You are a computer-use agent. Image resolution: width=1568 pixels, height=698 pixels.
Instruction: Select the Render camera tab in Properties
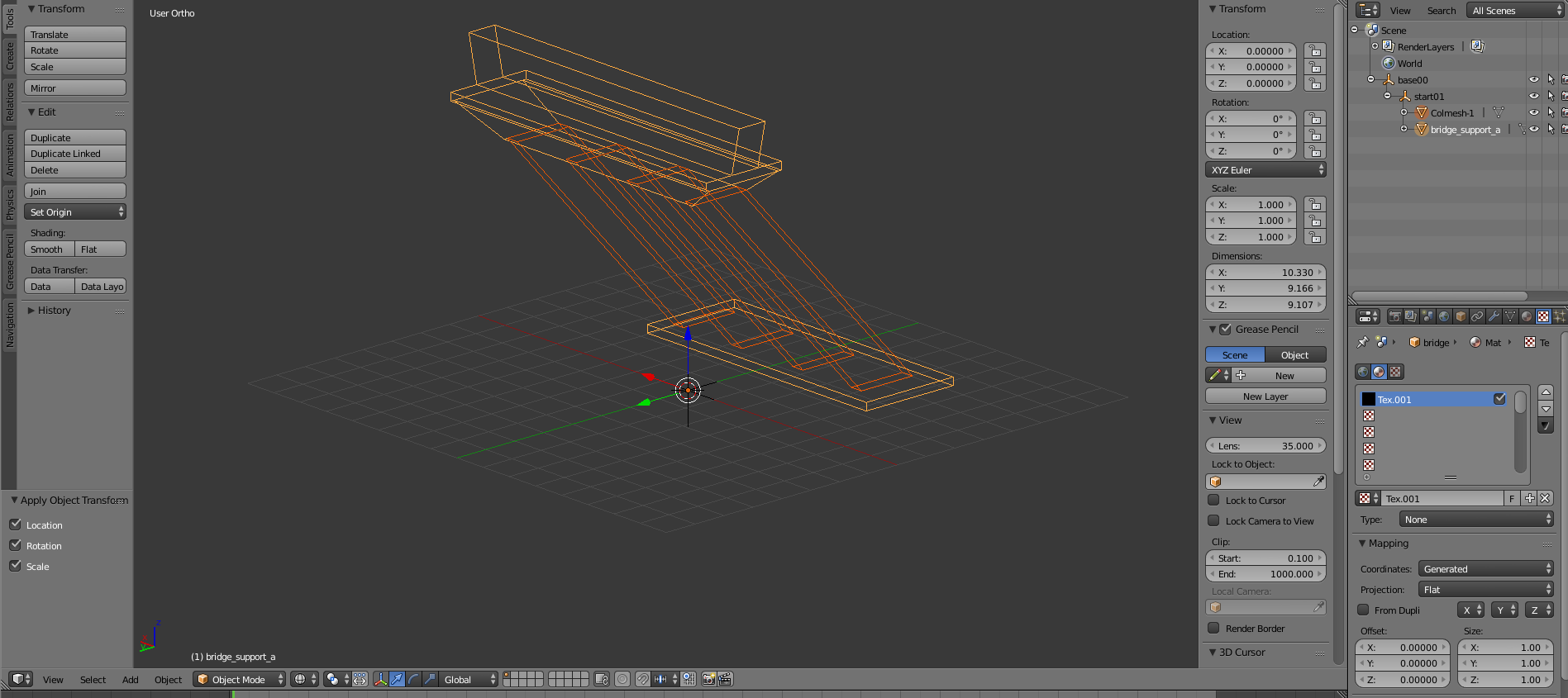pyautogui.click(x=1394, y=316)
